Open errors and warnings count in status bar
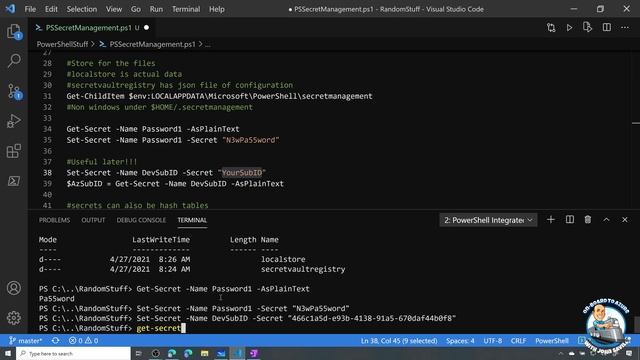640x360 pixels. coord(83,340)
